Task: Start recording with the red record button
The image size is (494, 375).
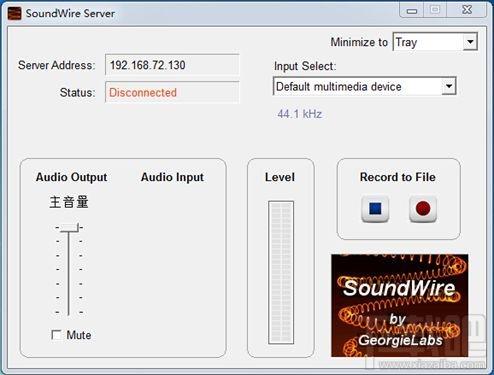Action: coord(423,209)
